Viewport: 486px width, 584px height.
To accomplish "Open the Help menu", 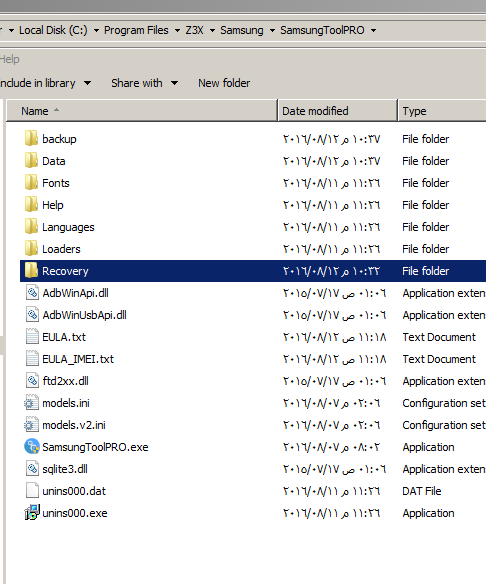I will pos(10,59).
